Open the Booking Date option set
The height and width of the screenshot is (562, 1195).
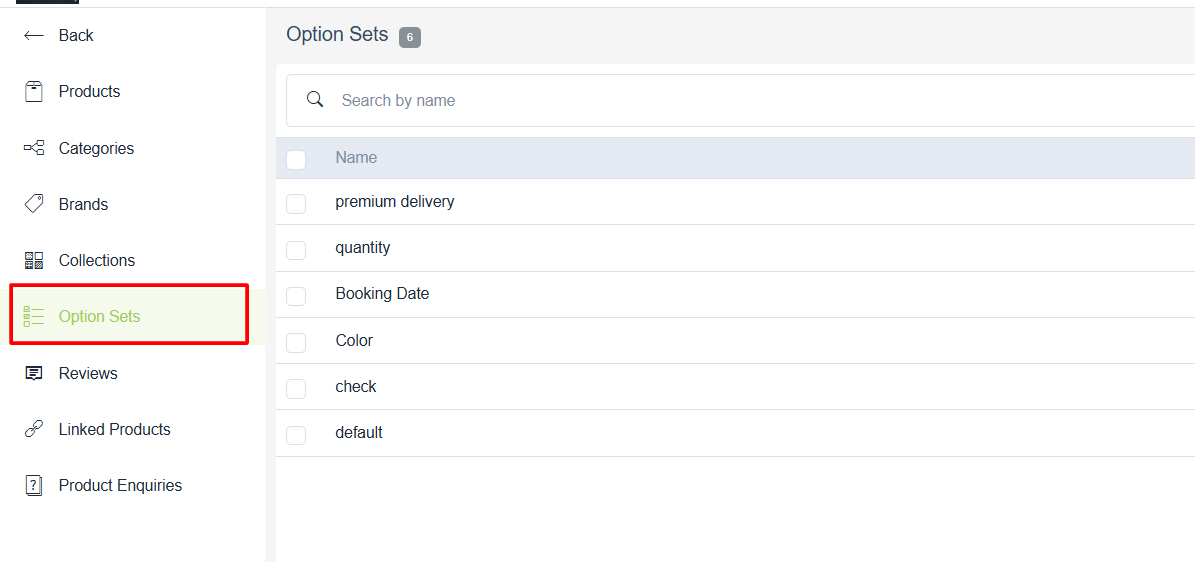tap(382, 294)
